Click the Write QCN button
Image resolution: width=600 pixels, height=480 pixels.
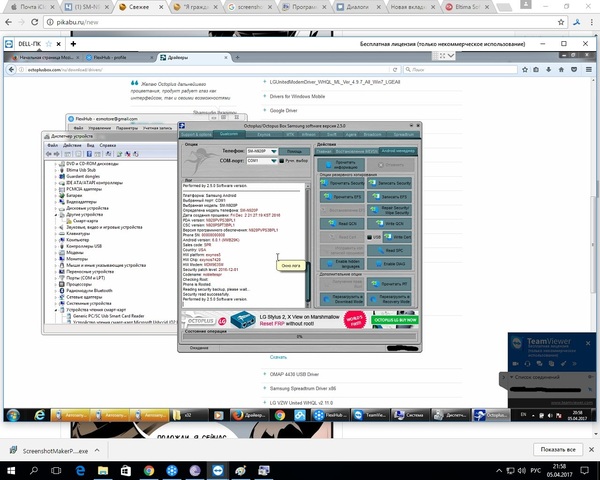click(x=390, y=224)
